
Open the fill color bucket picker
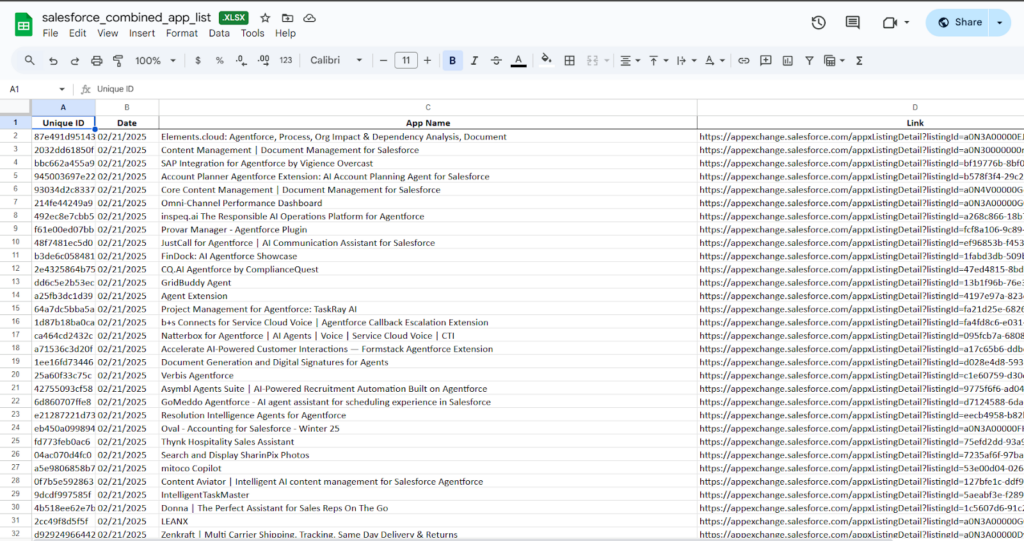tap(546, 61)
